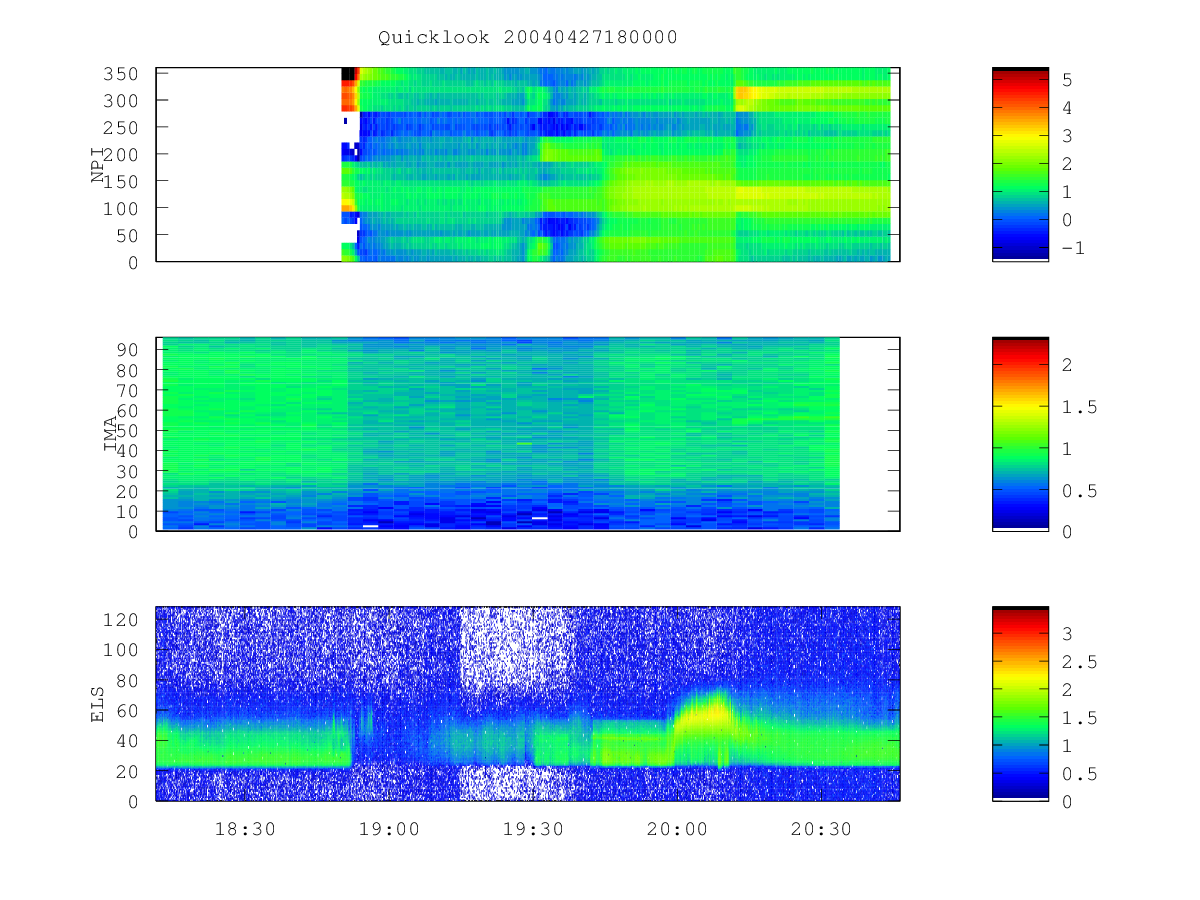Click the ELS colorbar scale
The width and height of the screenshot is (1200, 900).
1020,704
